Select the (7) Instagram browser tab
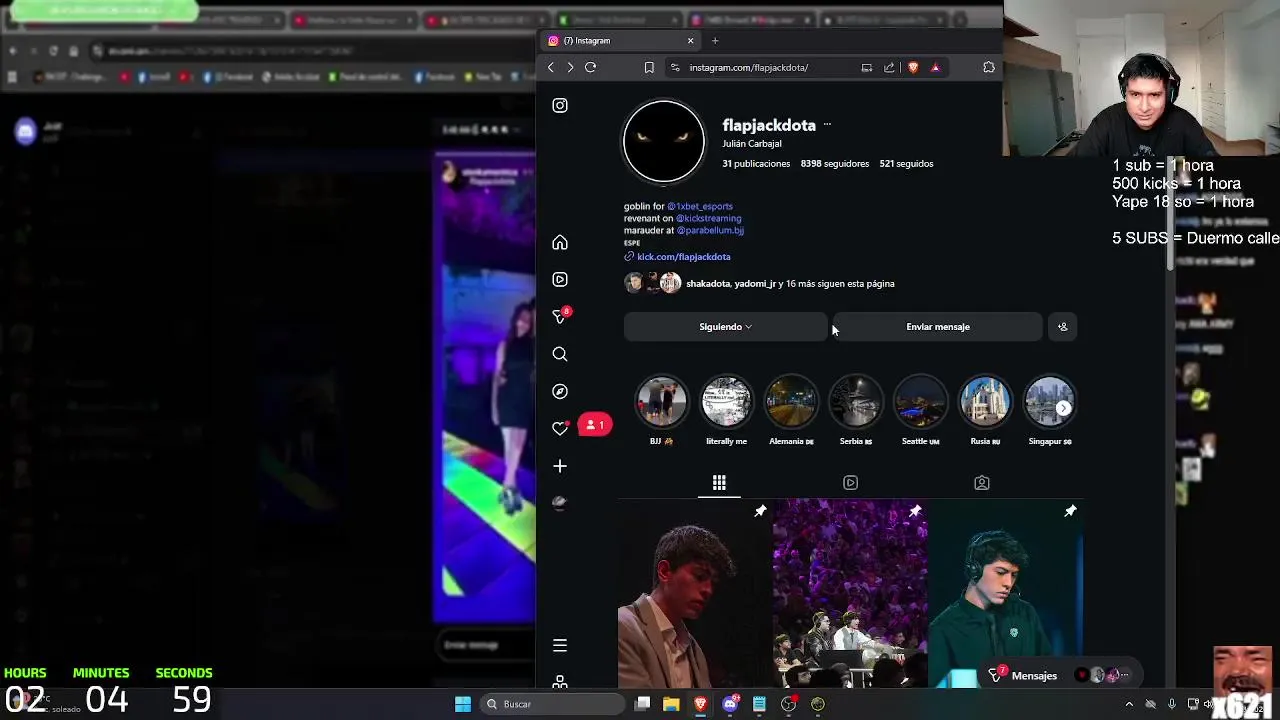 [x=620, y=41]
